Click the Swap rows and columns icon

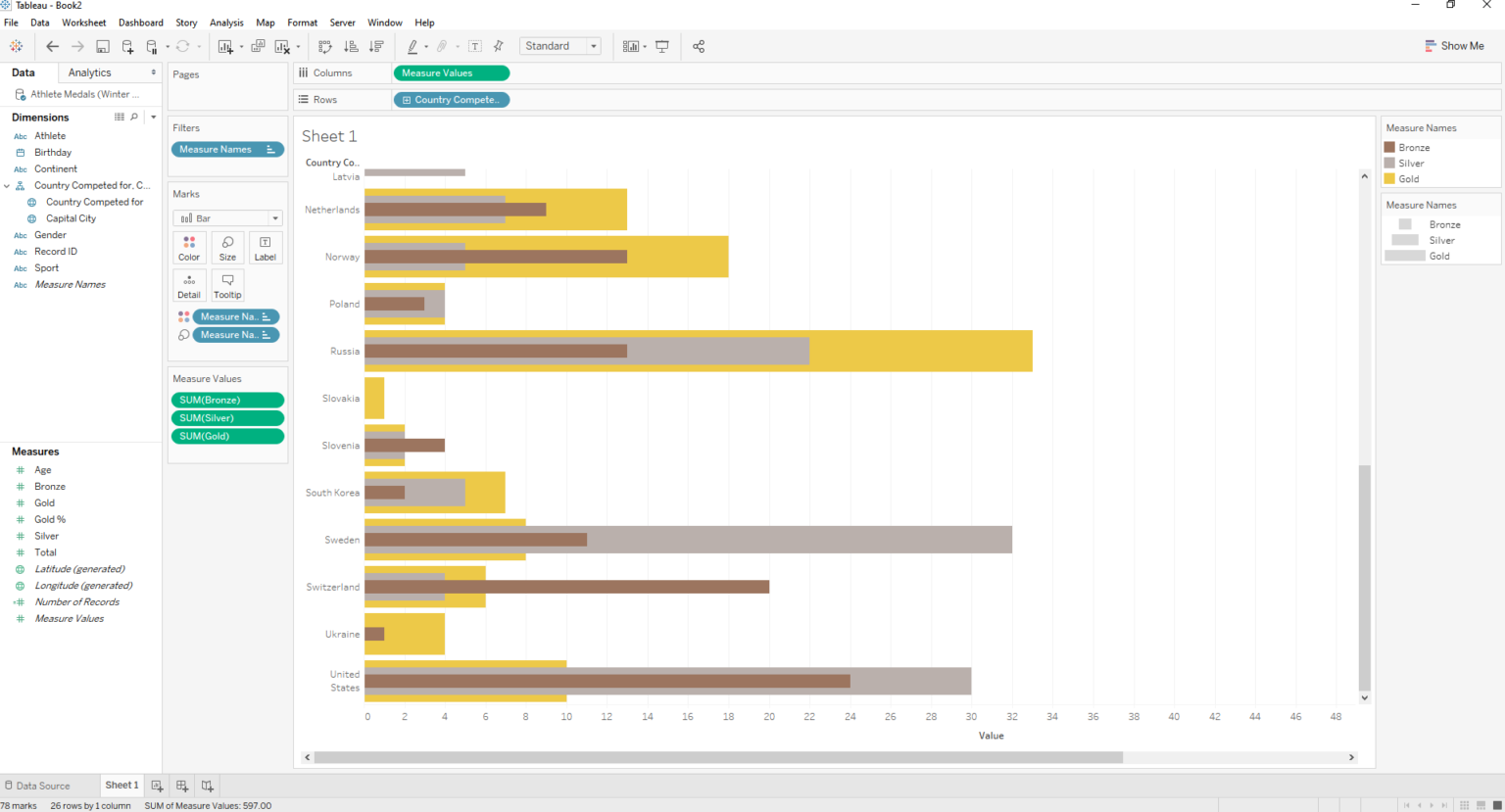click(x=325, y=46)
